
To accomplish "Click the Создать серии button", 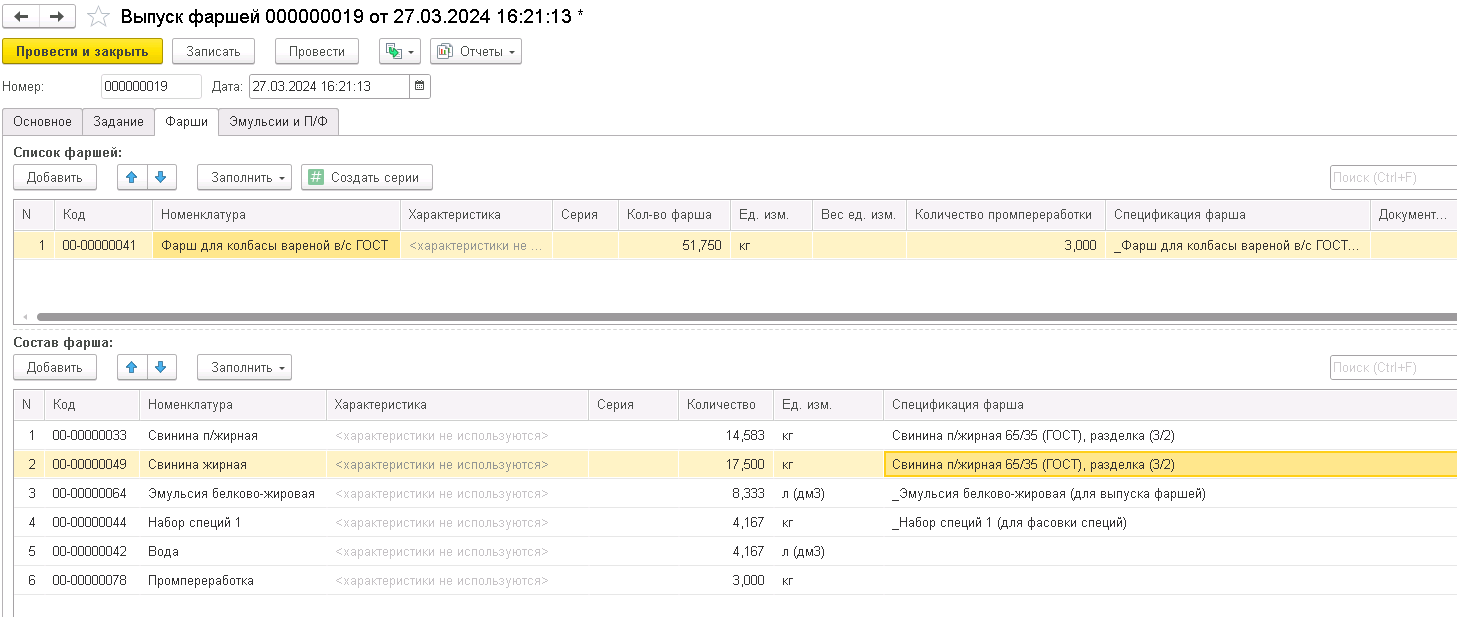I will pyautogui.click(x=367, y=178).
